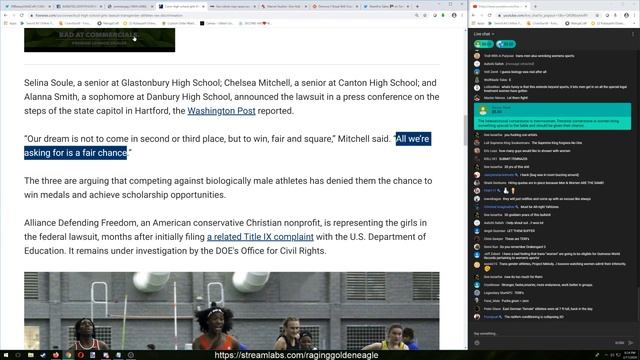Open zoom magnifier icon in left address bar

point(416,15)
